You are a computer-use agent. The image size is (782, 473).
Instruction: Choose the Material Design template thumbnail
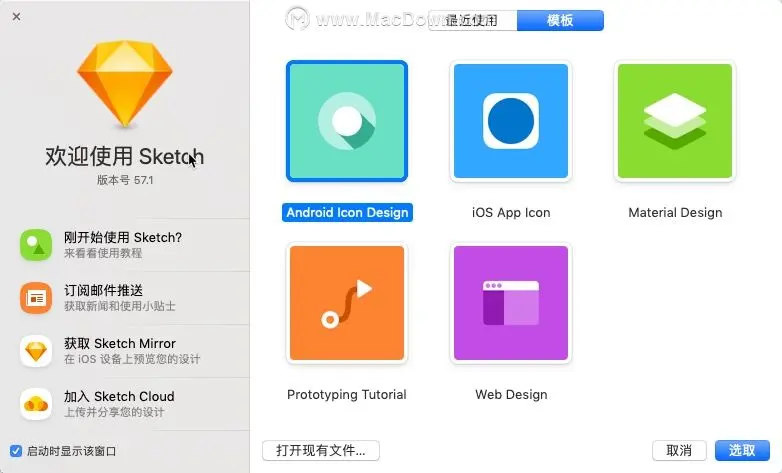pos(675,121)
